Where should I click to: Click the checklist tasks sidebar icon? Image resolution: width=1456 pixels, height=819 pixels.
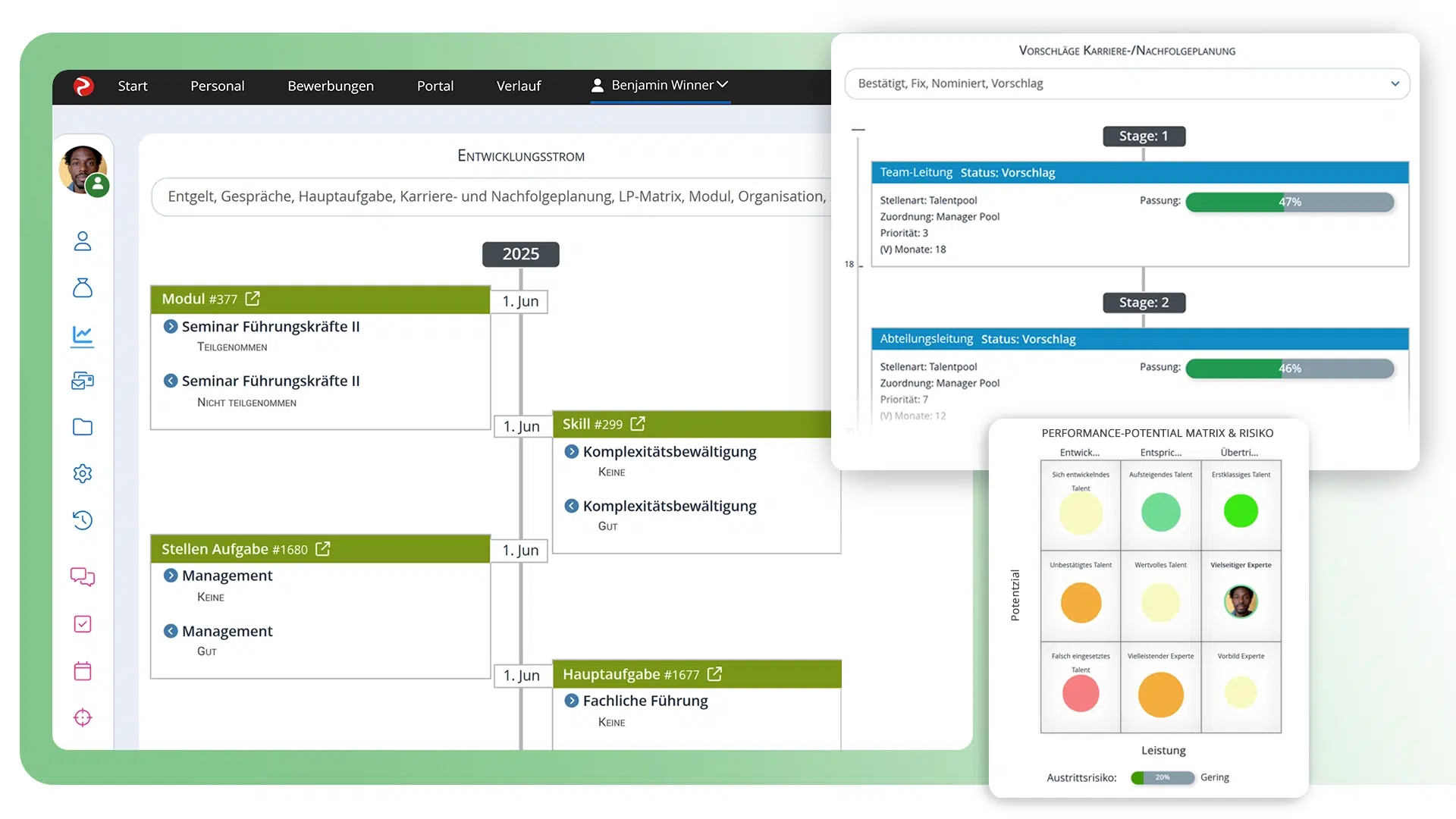pos(83,624)
